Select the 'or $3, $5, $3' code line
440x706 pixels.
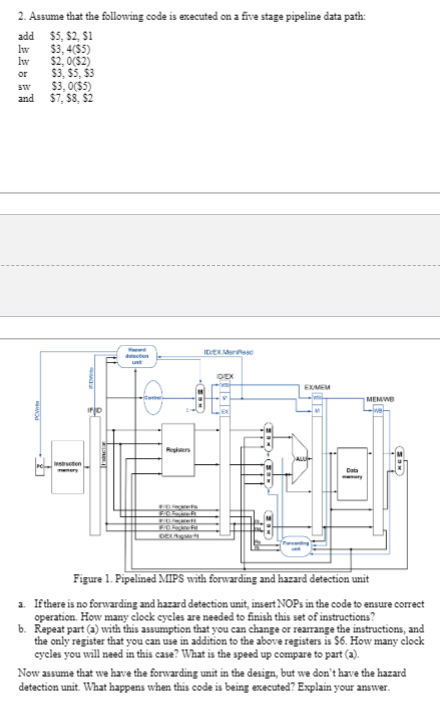(x=56, y=73)
